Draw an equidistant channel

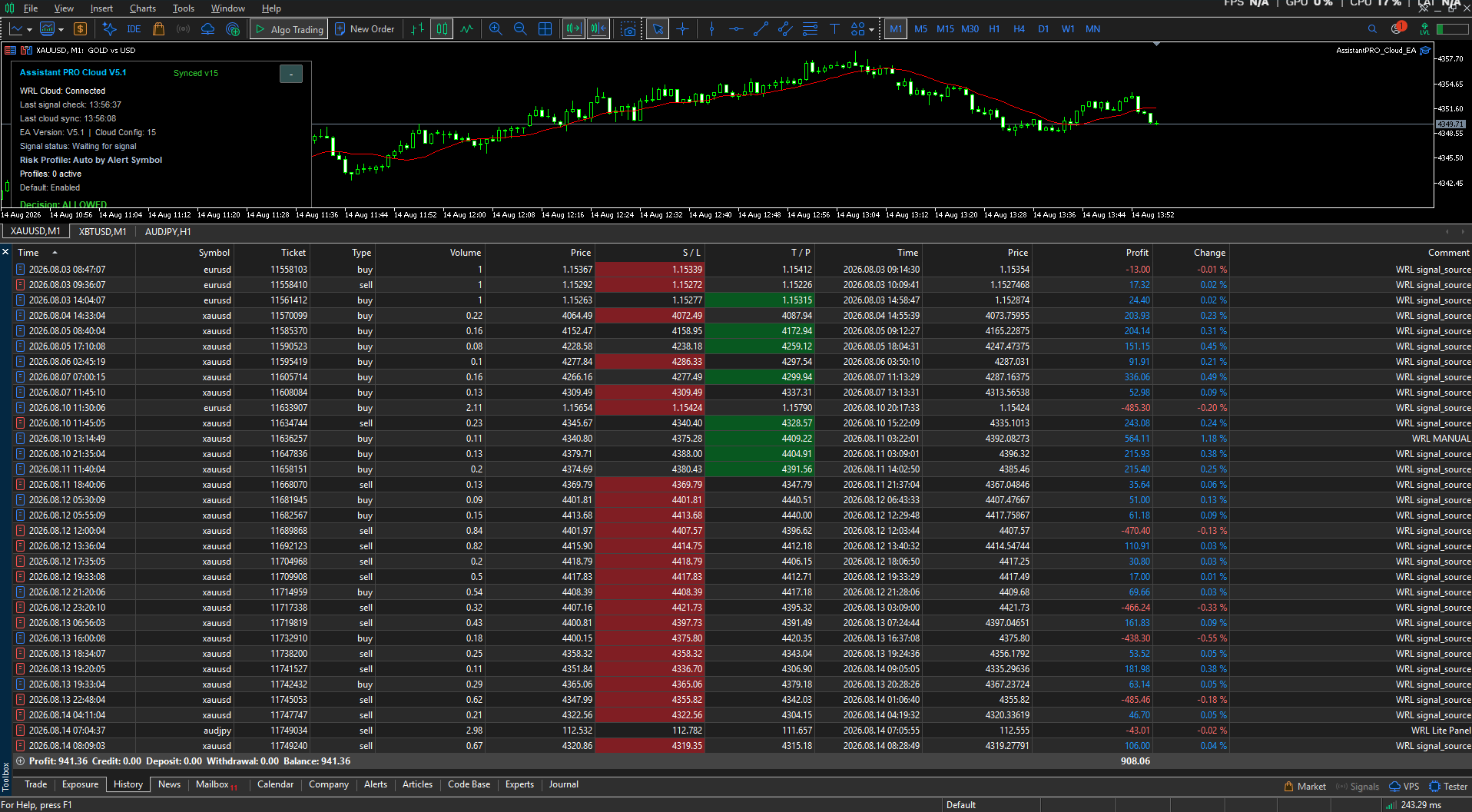pos(785,29)
